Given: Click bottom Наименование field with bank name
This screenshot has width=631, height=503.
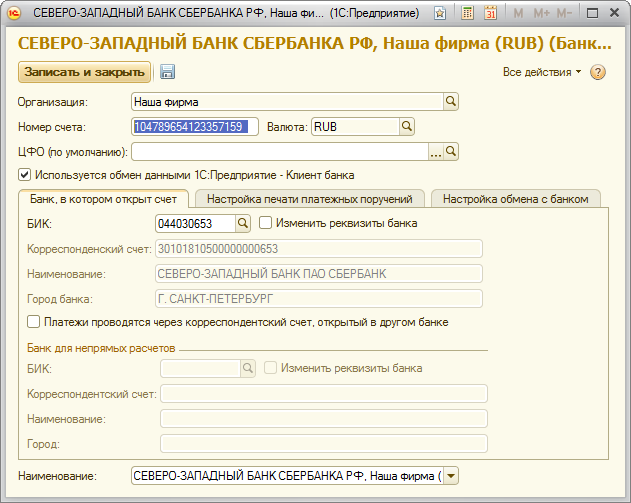Looking at the screenshot, I should (x=288, y=476).
